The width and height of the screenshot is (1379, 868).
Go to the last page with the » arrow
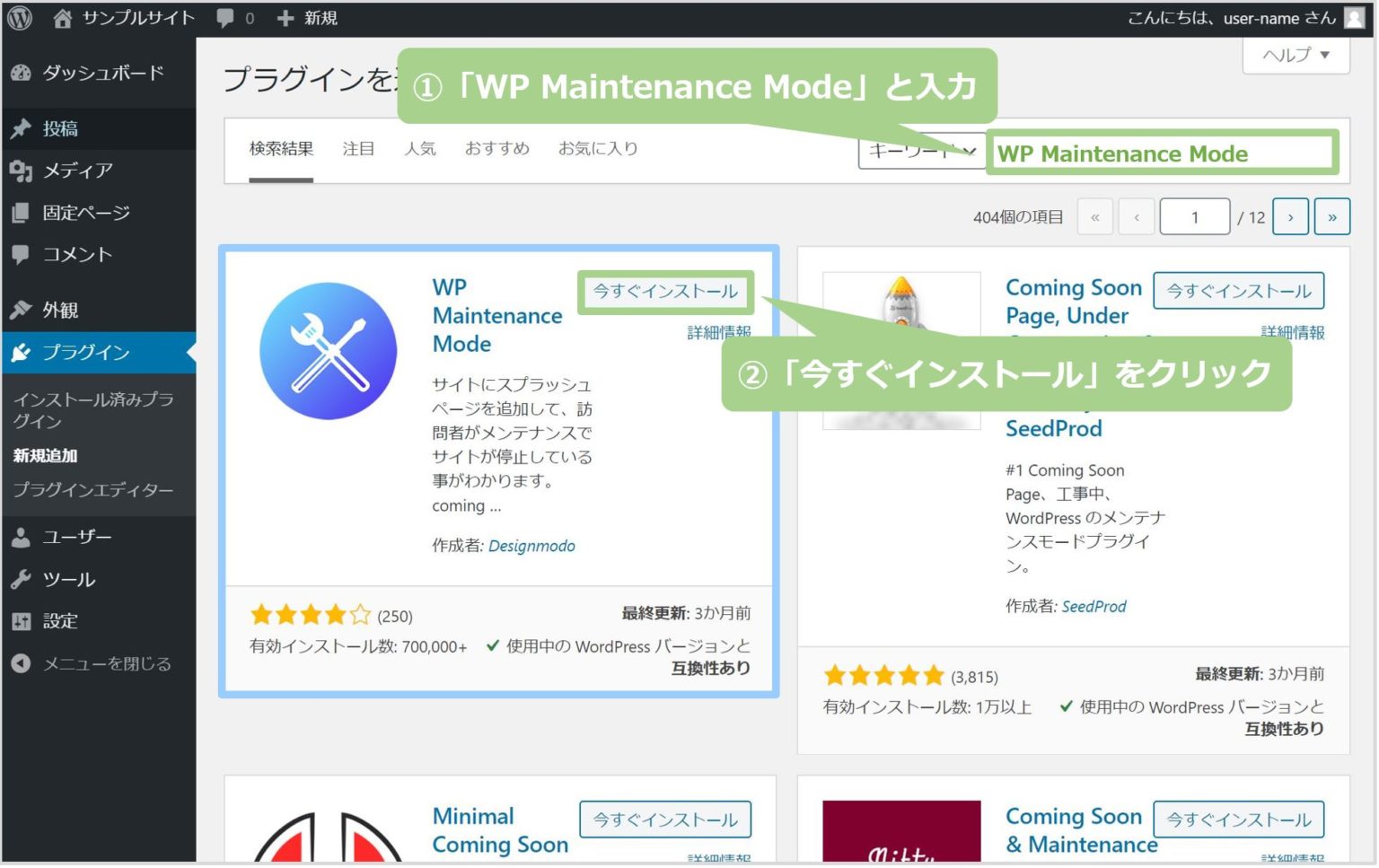[1332, 216]
